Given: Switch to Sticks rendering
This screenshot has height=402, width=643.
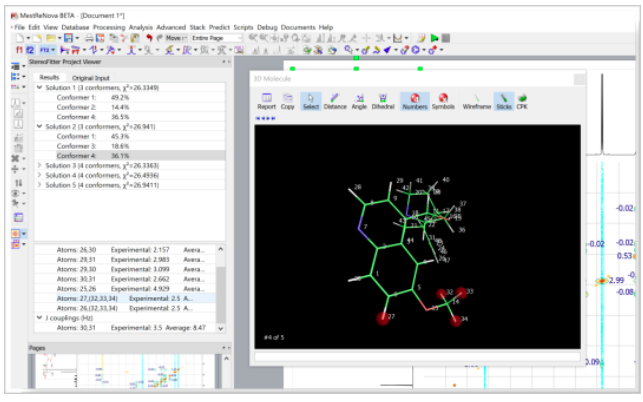Looking at the screenshot, I should [504, 101].
